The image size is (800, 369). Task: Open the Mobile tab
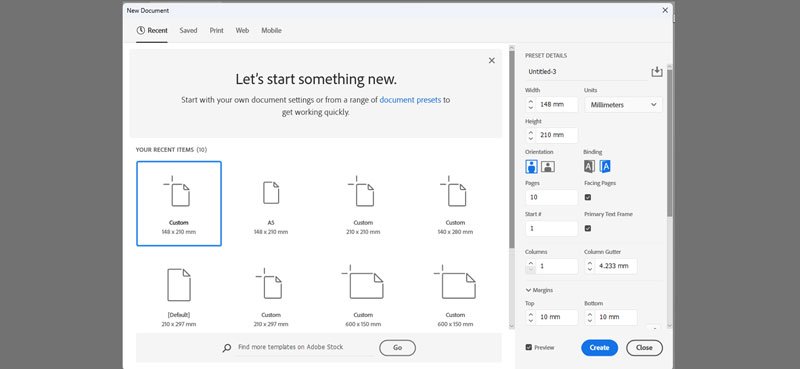[x=271, y=31]
